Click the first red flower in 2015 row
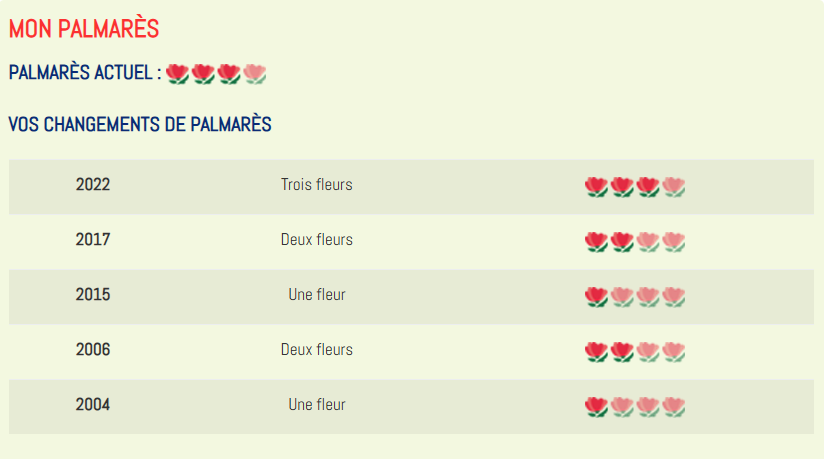Viewport: 825px width, 459px height. pos(596,297)
